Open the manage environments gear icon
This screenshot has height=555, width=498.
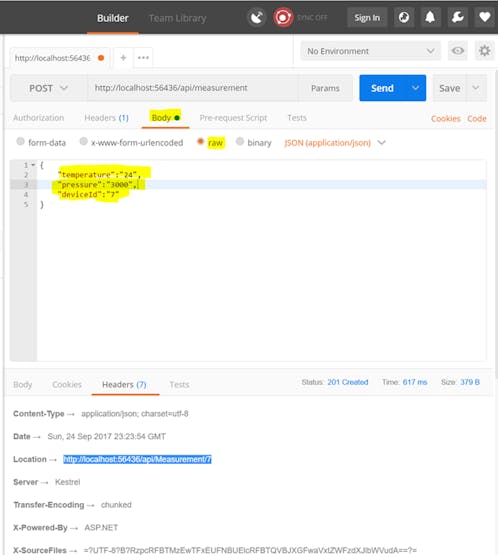point(485,51)
